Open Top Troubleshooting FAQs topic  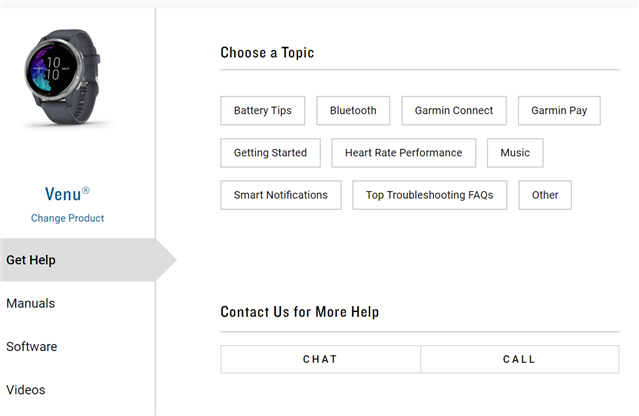tap(429, 195)
